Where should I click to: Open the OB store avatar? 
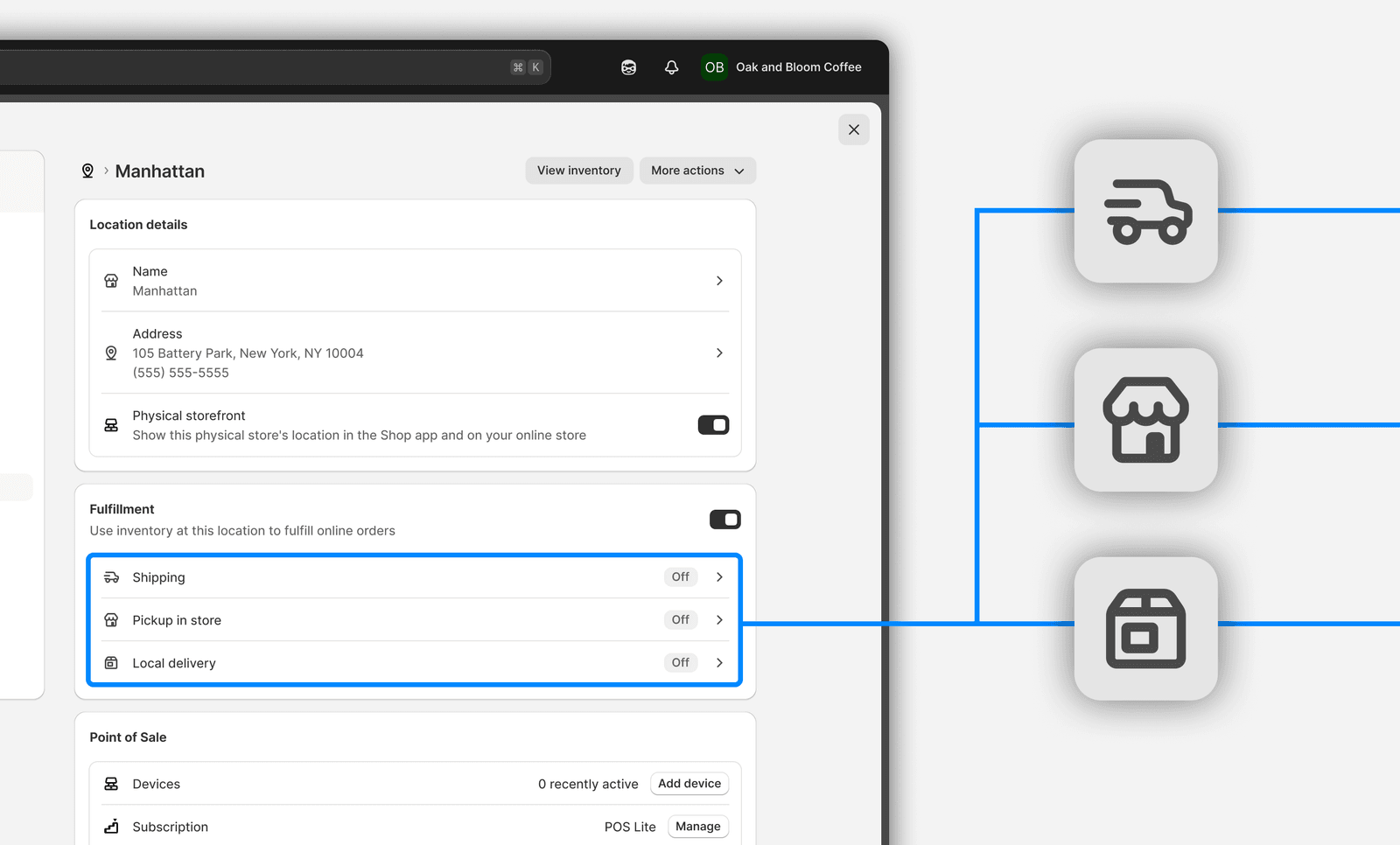pos(714,67)
